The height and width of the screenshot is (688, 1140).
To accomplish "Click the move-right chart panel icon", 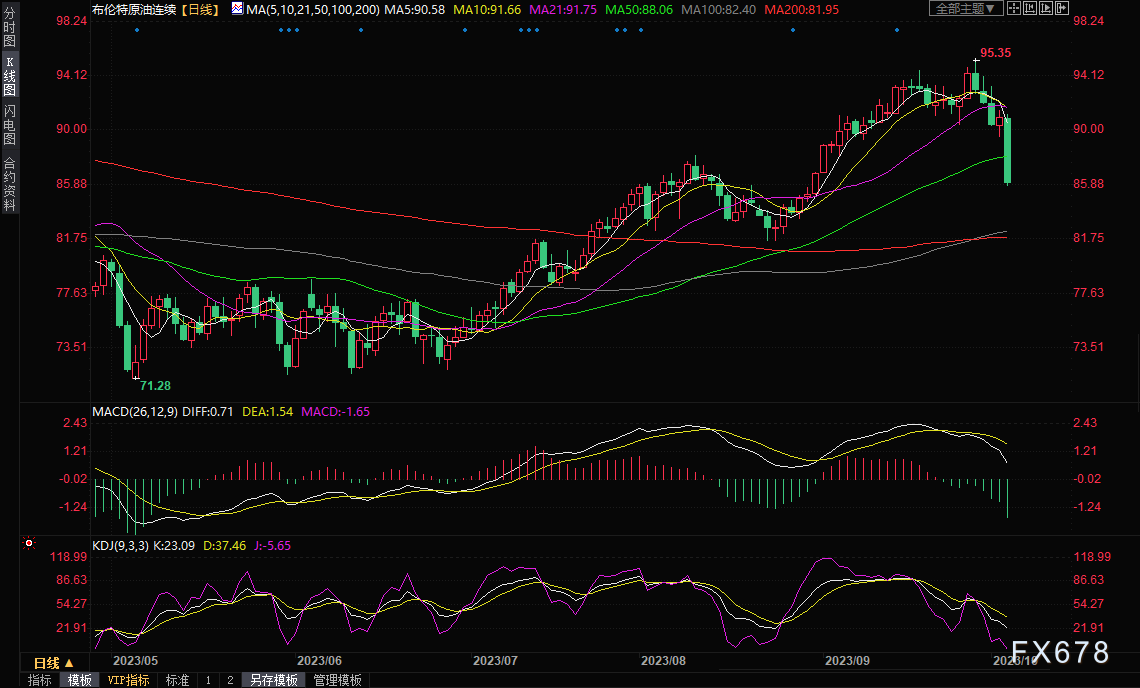I will 1062,8.
